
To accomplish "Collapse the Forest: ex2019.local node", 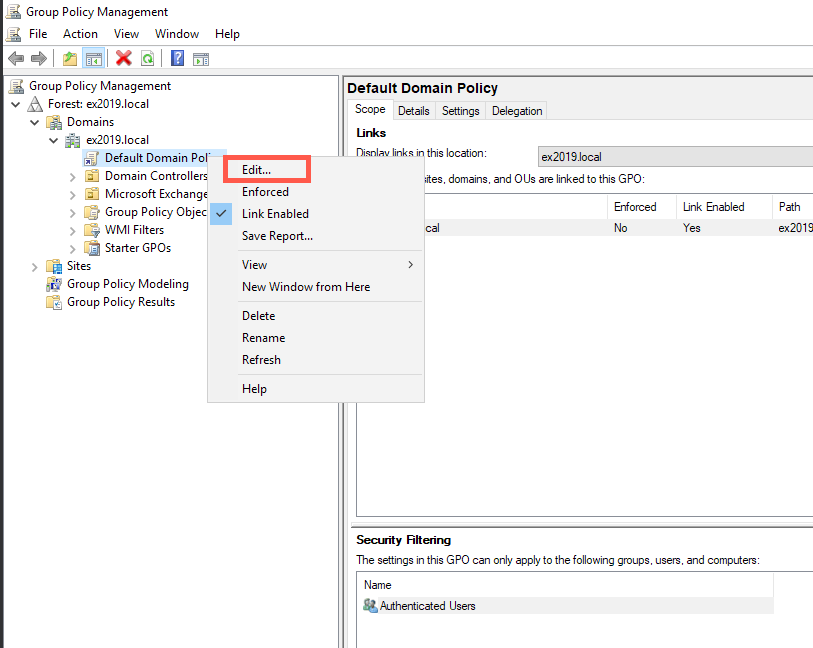I will coord(16,104).
